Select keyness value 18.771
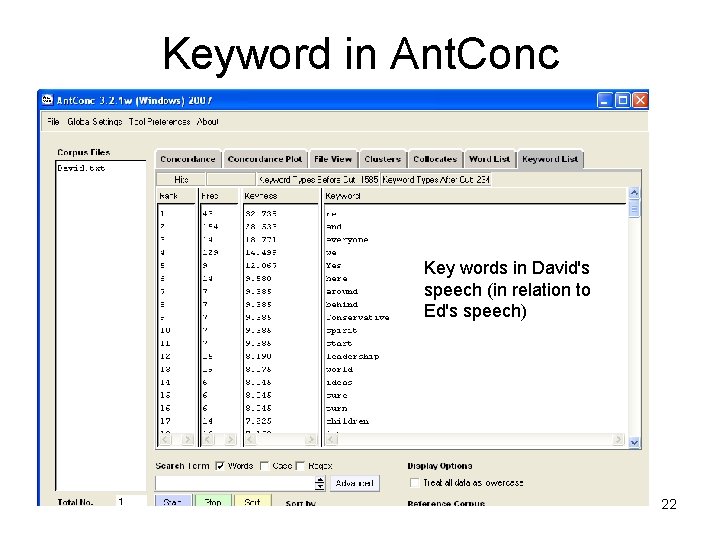The image size is (720, 540). click(261, 240)
